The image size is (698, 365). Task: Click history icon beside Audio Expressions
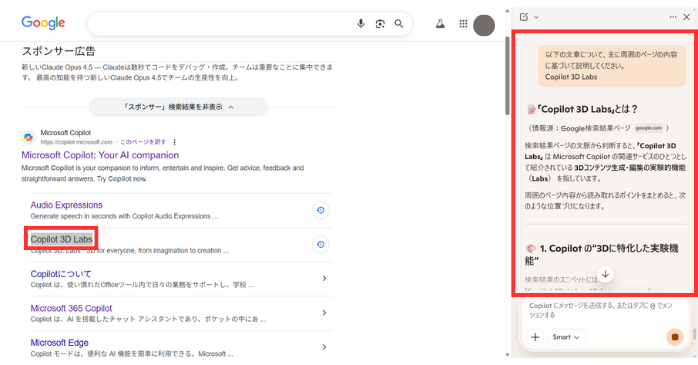click(321, 210)
